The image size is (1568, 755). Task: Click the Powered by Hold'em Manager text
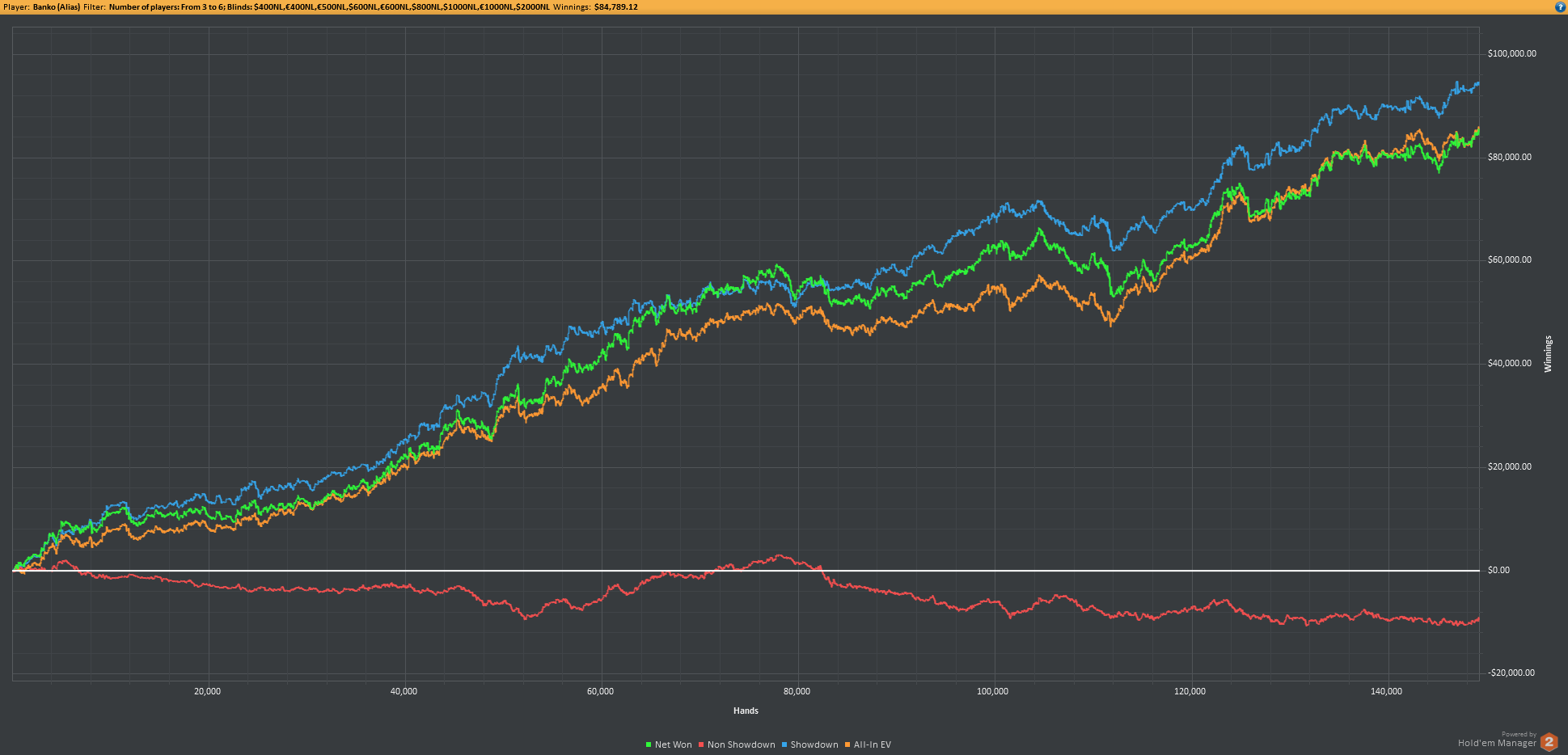tap(1496, 740)
